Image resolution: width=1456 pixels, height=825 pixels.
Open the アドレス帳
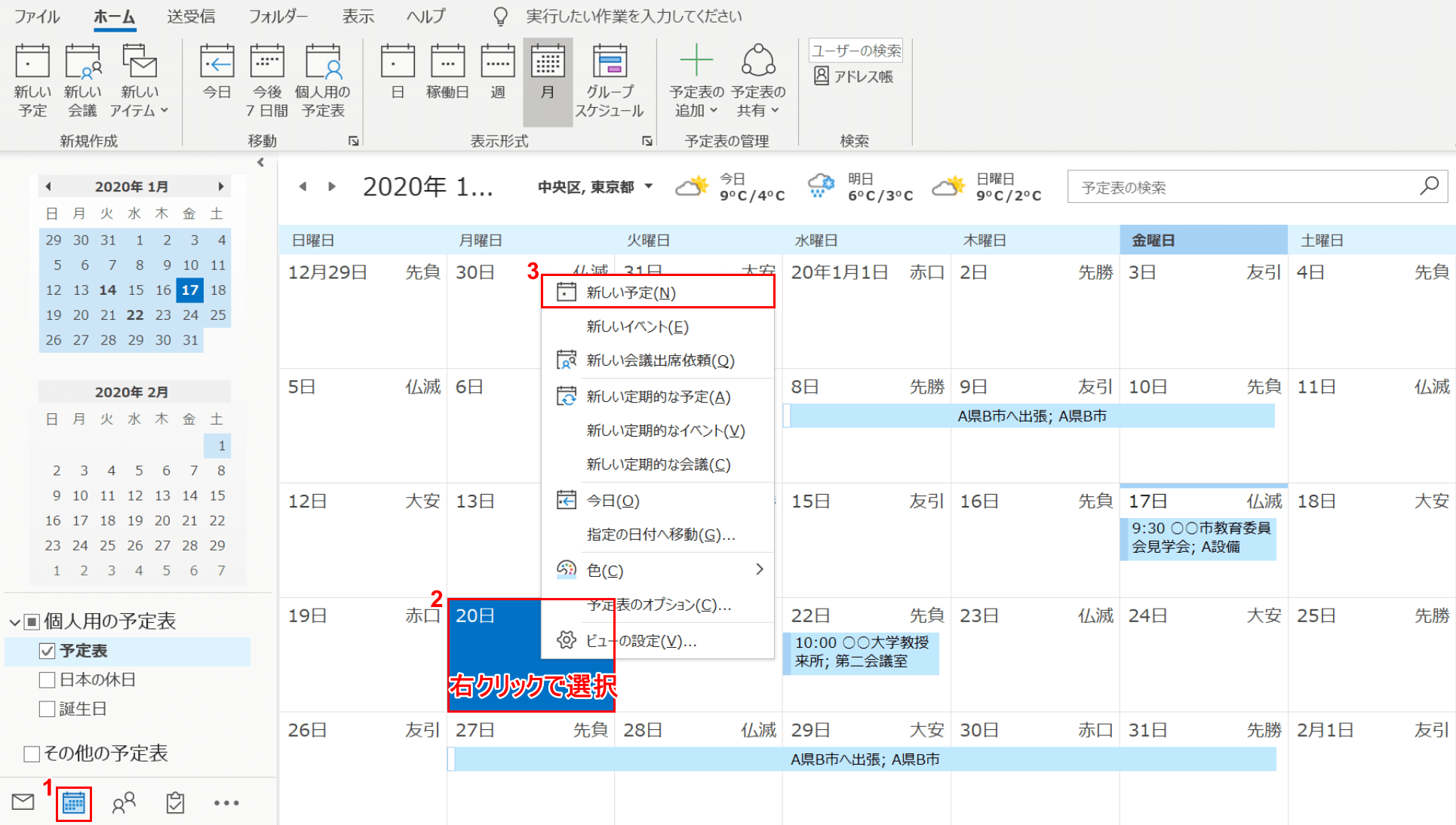pyautogui.click(x=853, y=75)
